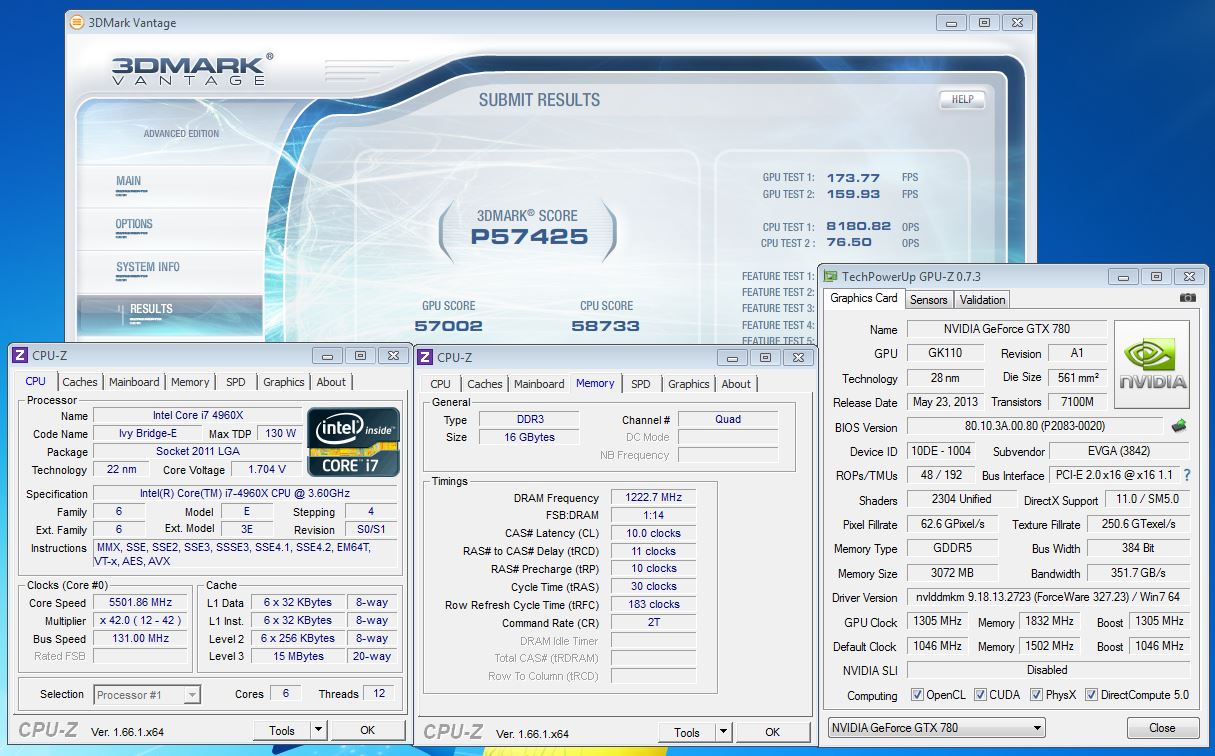The image size is (1215, 756).
Task: Click Intel Core i7 logo badge
Action: tap(353, 440)
